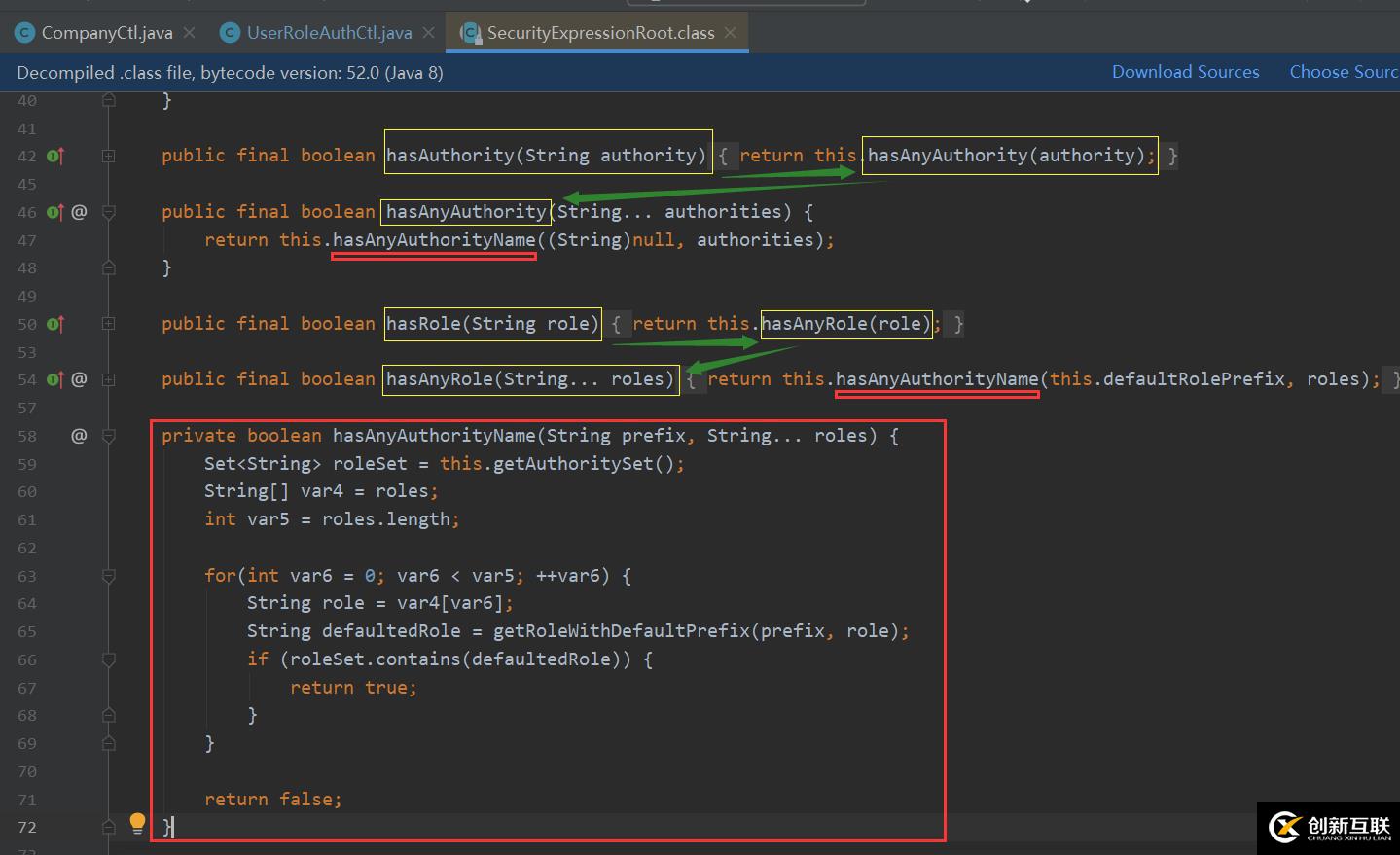The image size is (1400, 855).
Task: Click the Download Sources link
Action: click(1185, 72)
